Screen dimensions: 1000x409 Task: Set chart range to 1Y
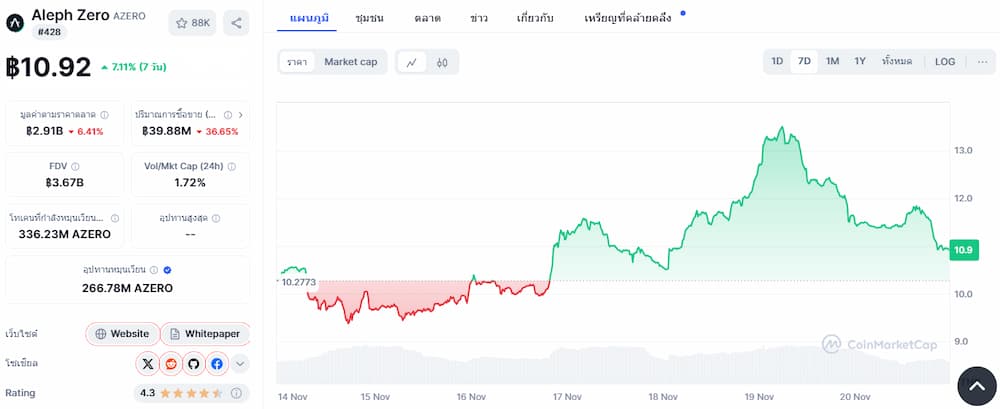tap(860, 62)
